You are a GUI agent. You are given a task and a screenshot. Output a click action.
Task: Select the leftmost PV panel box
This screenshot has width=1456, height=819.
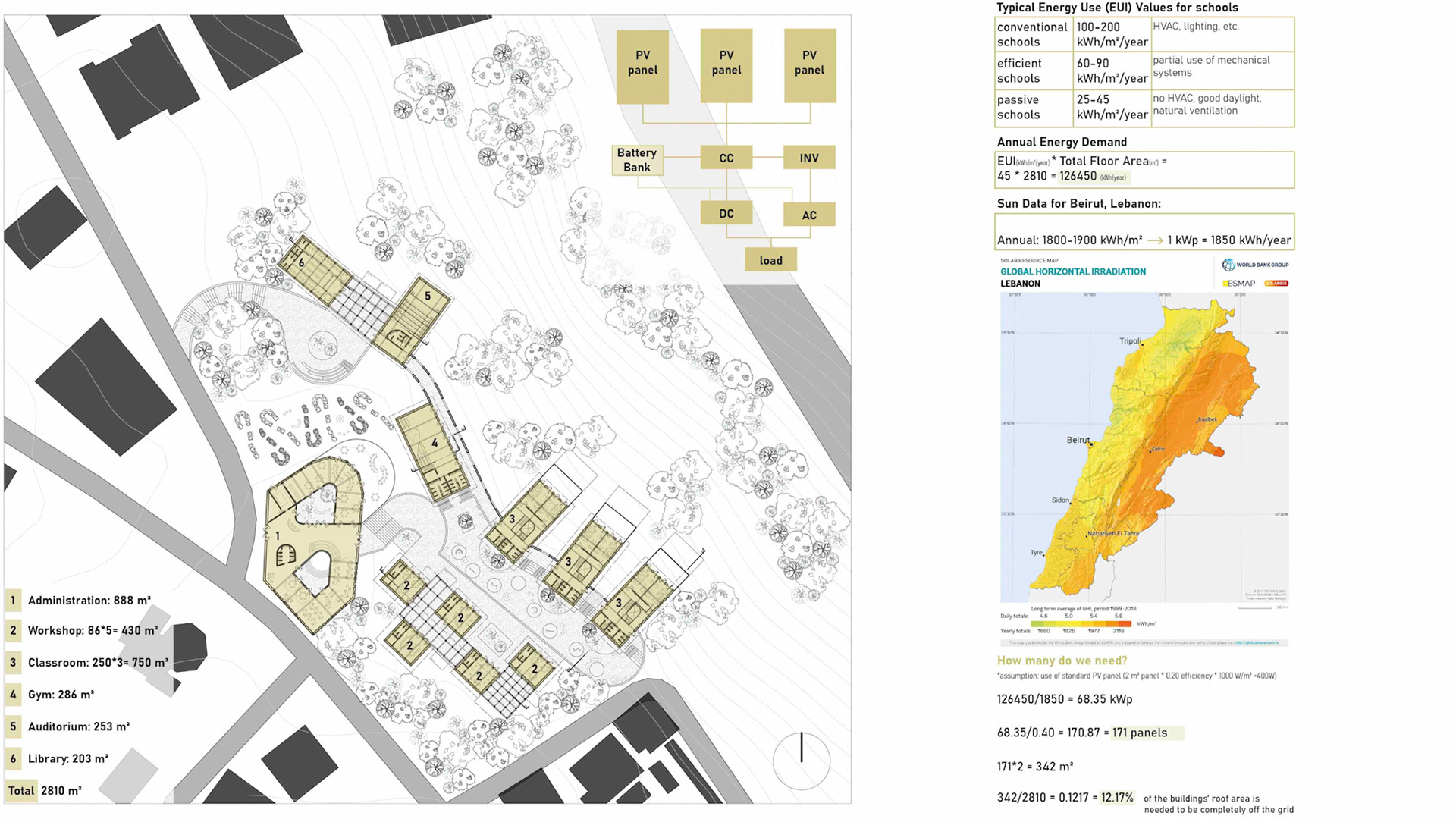(x=642, y=66)
